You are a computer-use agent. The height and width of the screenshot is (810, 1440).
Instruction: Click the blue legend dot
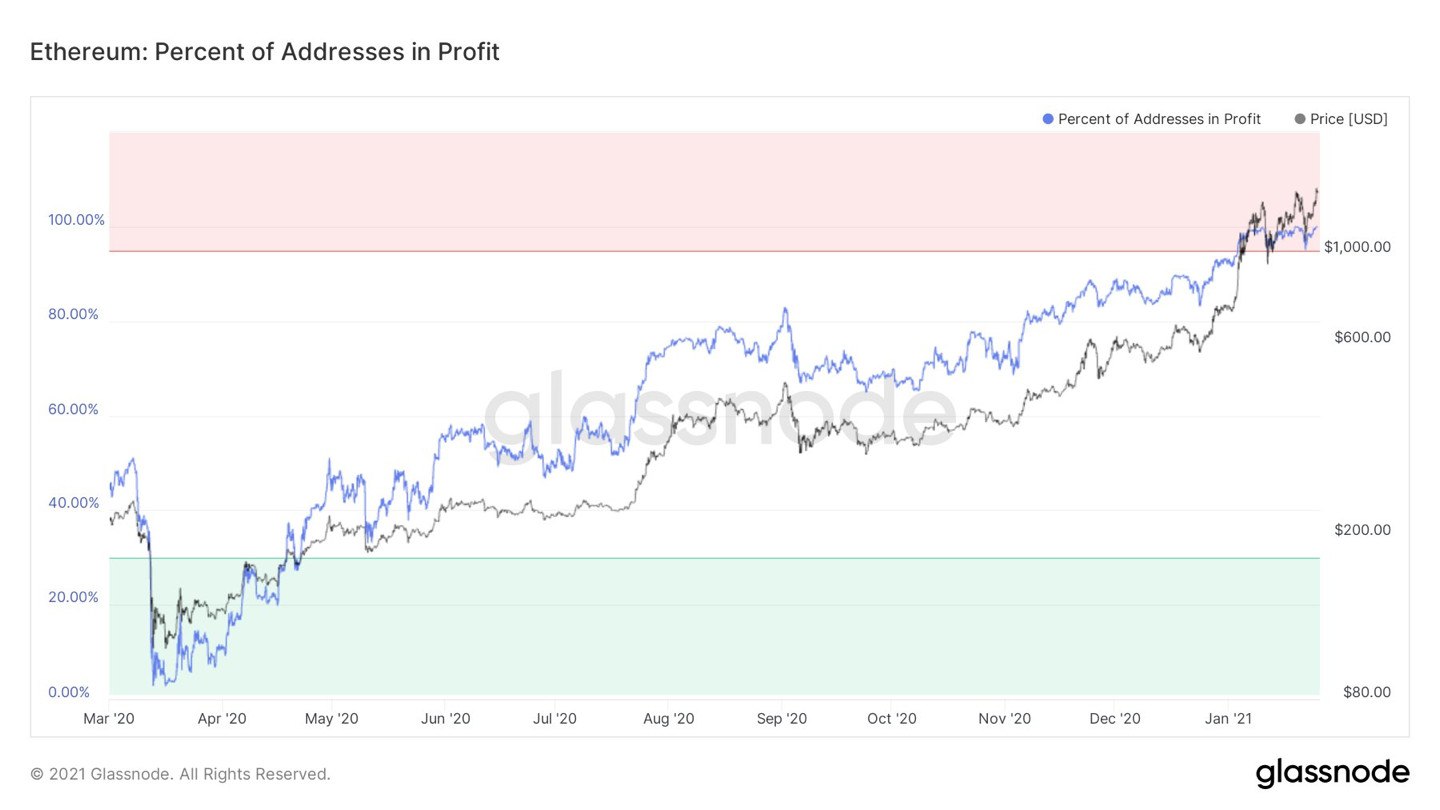pos(1048,119)
